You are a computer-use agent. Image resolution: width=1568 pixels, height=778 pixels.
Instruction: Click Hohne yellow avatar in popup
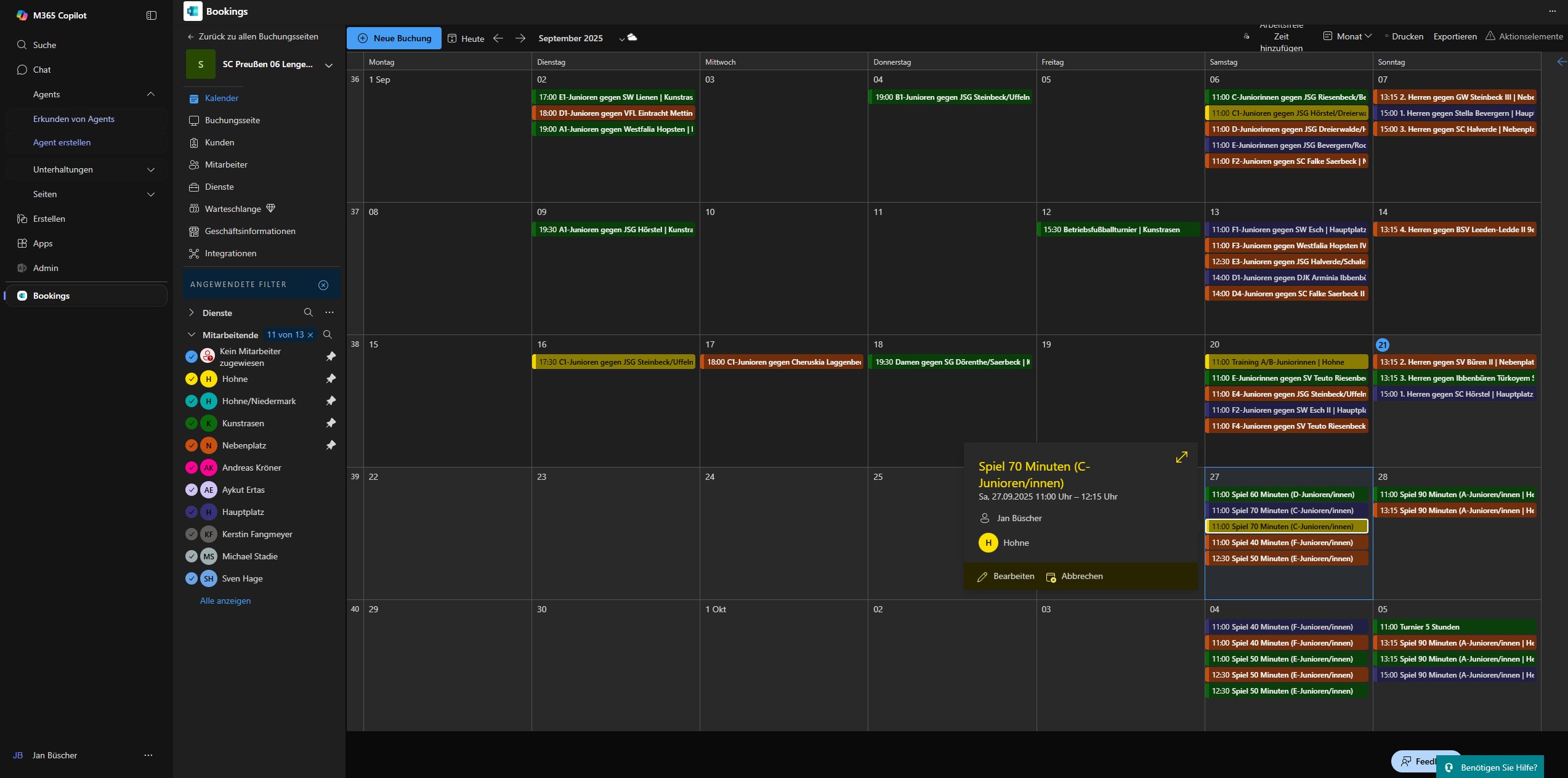tap(988, 543)
